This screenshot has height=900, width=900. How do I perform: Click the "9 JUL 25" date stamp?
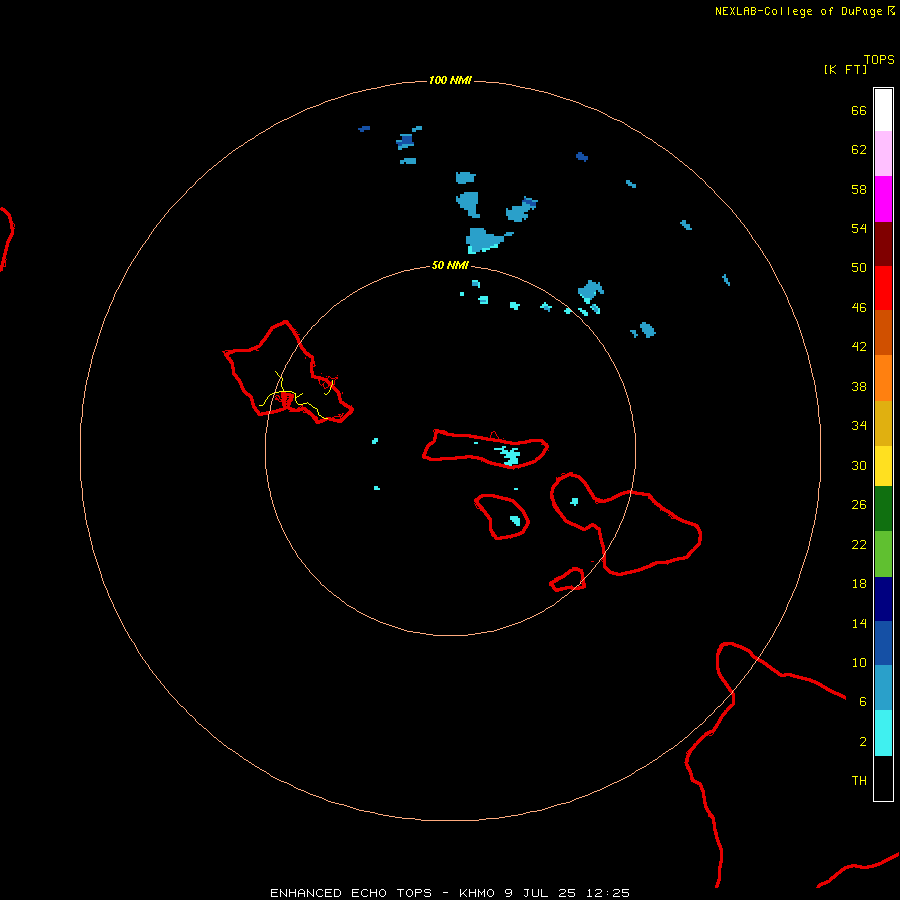[x=540, y=893]
